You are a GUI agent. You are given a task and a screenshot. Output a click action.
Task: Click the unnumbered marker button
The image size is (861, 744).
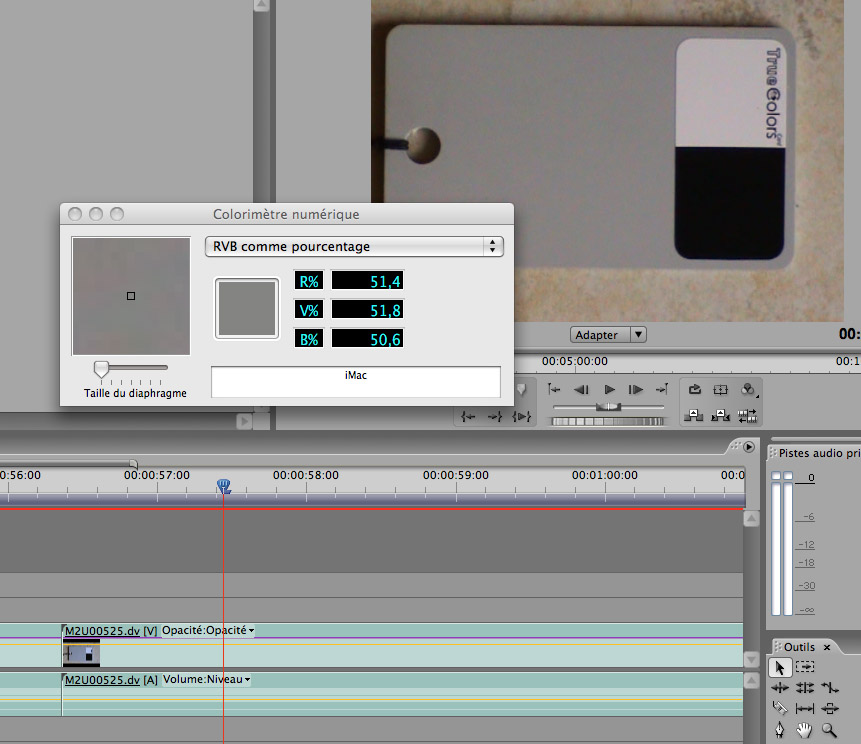521,389
